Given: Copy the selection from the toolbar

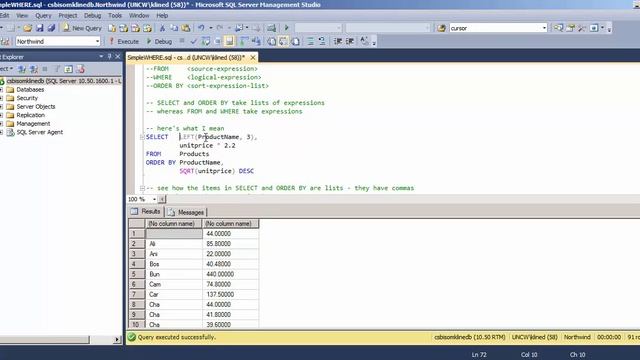Looking at the screenshot, I should (x=174, y=28).
